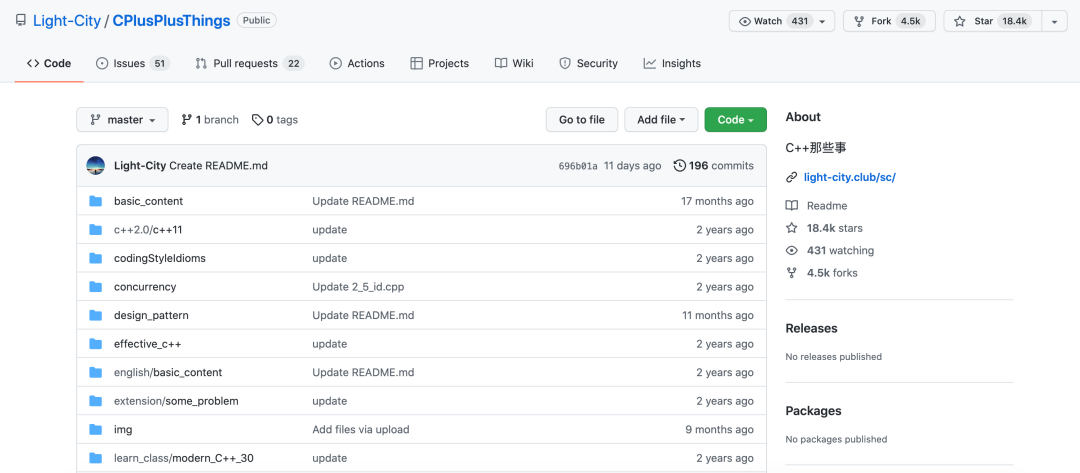Click the folder icon for img

point(96,430)
